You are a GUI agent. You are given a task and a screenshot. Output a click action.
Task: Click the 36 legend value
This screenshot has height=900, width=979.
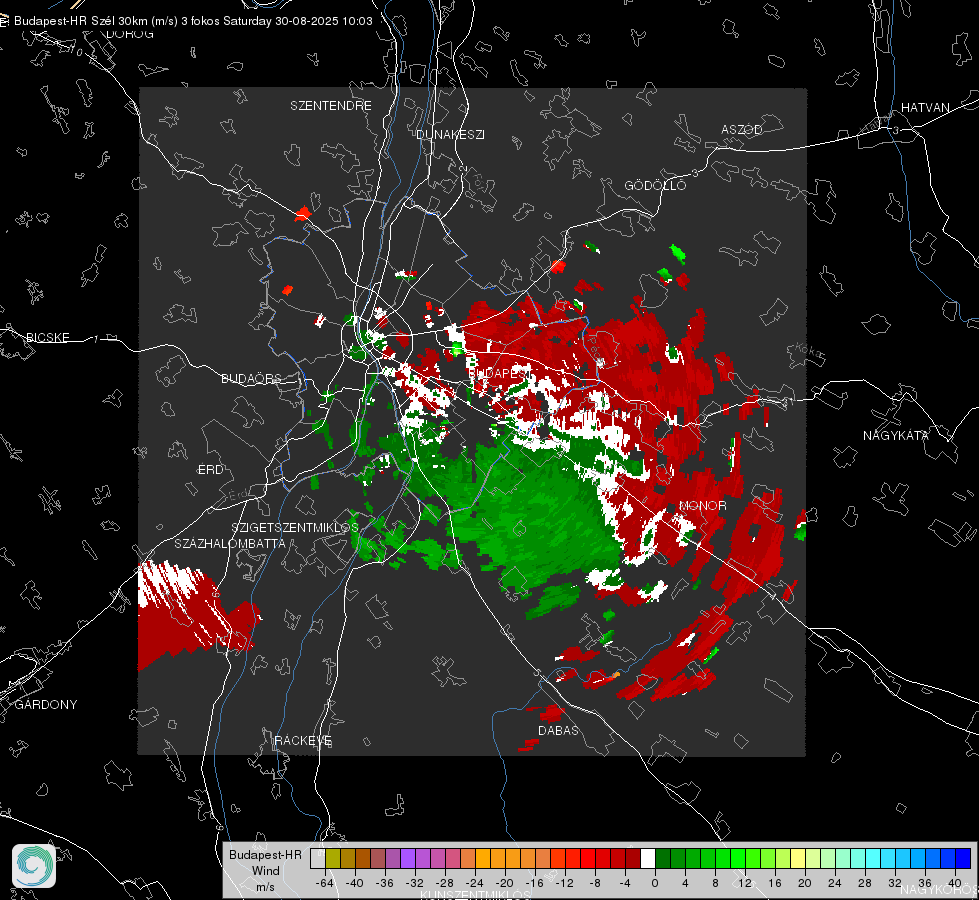925,883
